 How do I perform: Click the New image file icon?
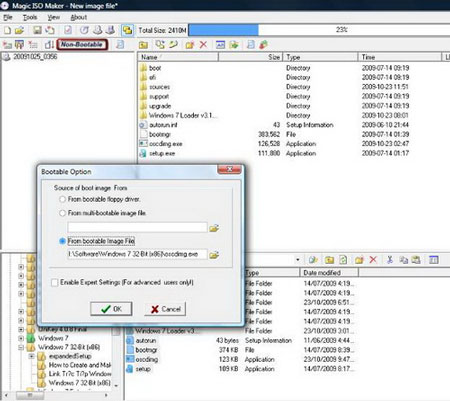pos(8,30)
